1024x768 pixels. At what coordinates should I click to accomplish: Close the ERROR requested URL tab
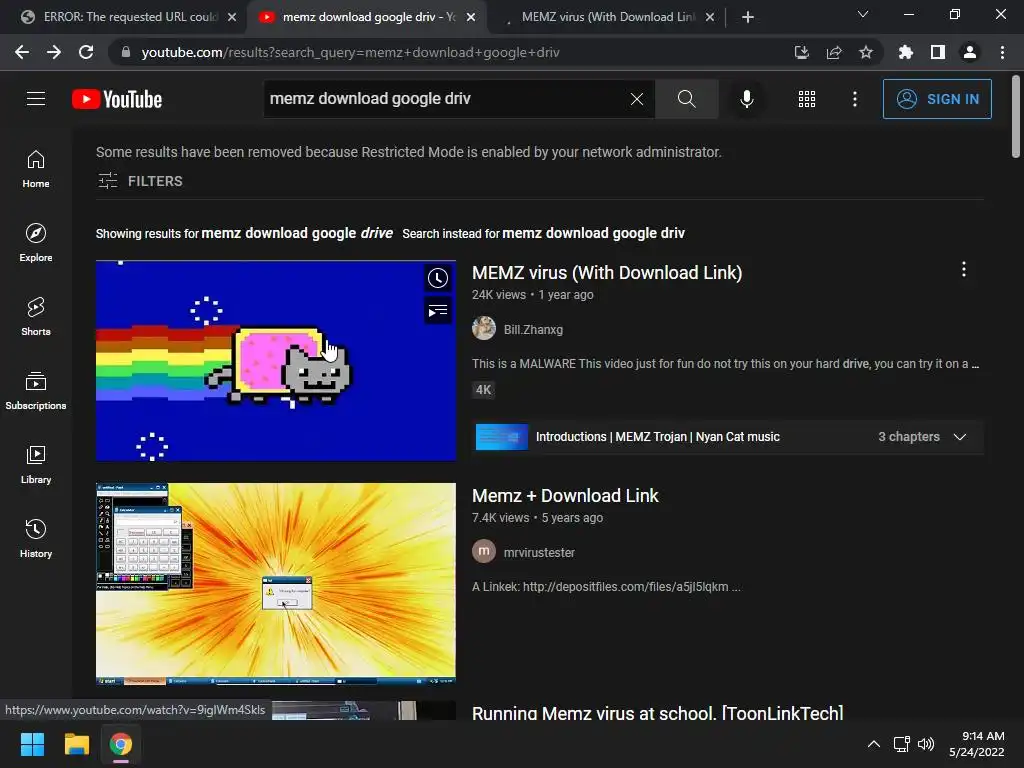click(x=232, y=17)
